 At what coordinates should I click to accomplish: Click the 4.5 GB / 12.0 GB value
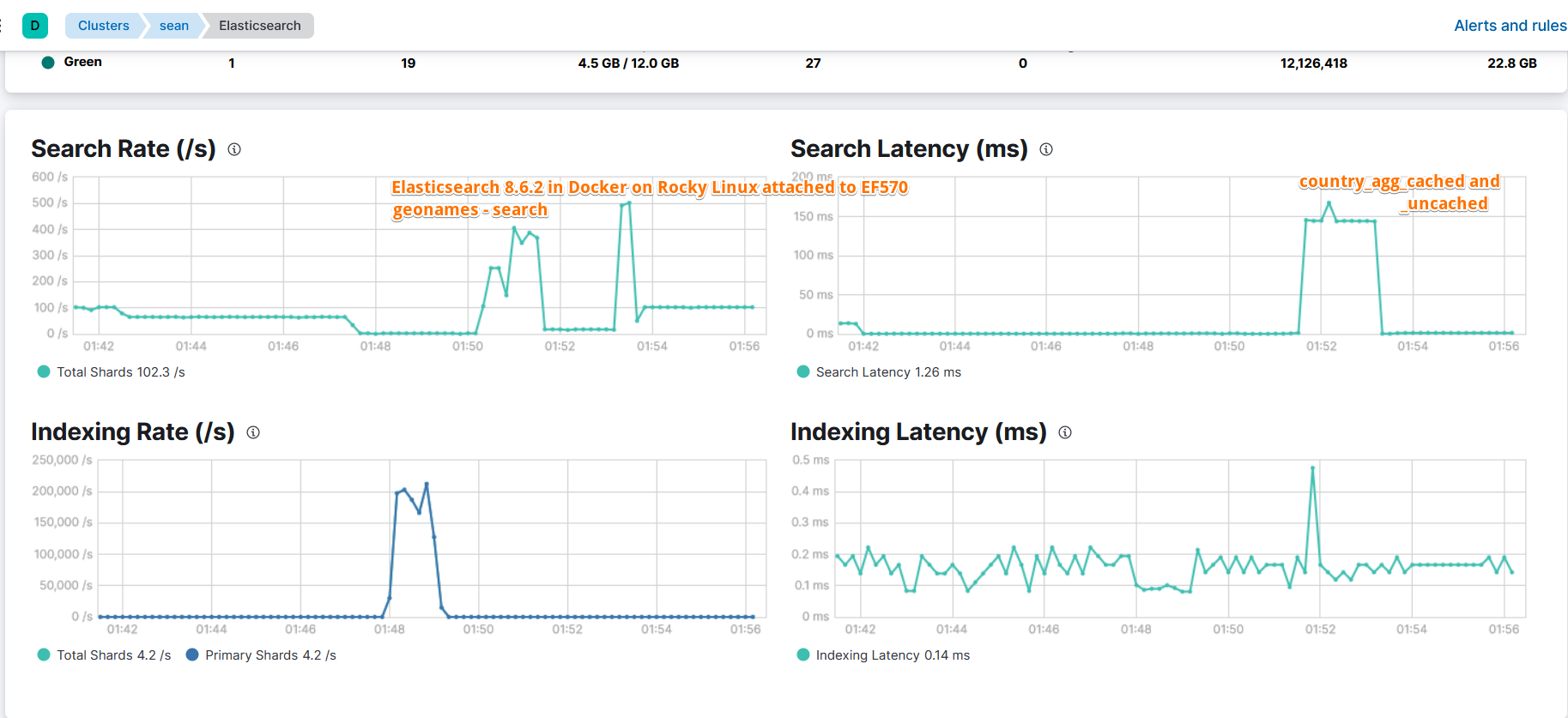tap(628, 63)
